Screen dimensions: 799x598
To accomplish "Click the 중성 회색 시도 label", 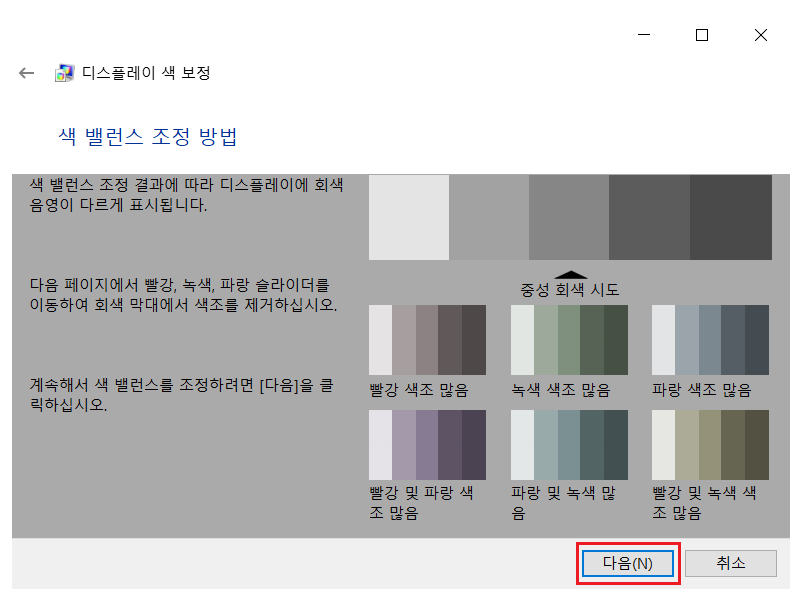I will (569, 290).
